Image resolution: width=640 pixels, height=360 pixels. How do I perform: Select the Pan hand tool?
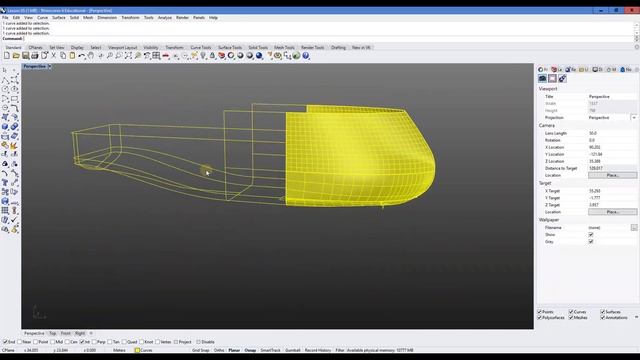coord(91,56)
